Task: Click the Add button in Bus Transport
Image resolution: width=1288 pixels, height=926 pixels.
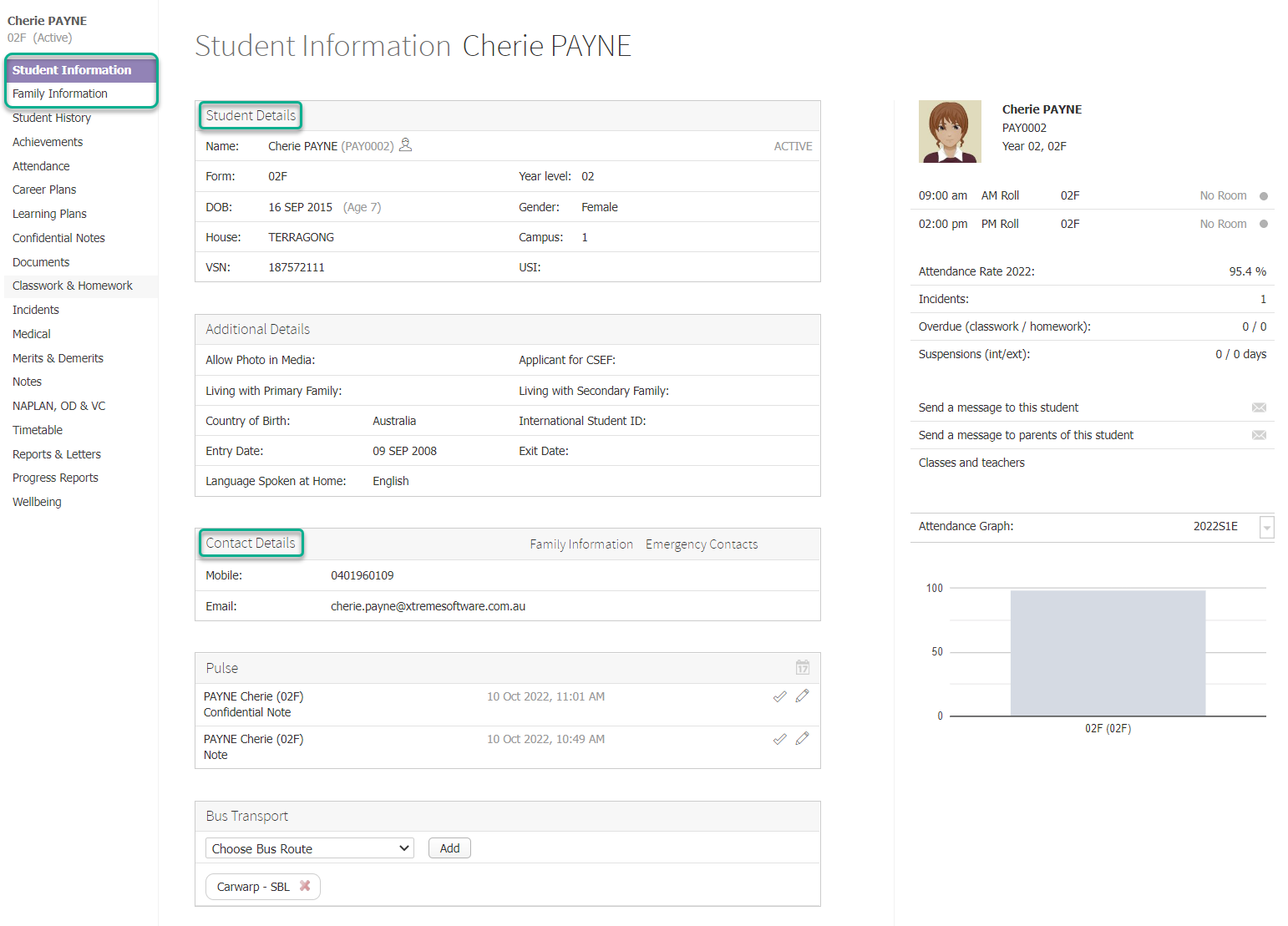Action: click(449, 848)
